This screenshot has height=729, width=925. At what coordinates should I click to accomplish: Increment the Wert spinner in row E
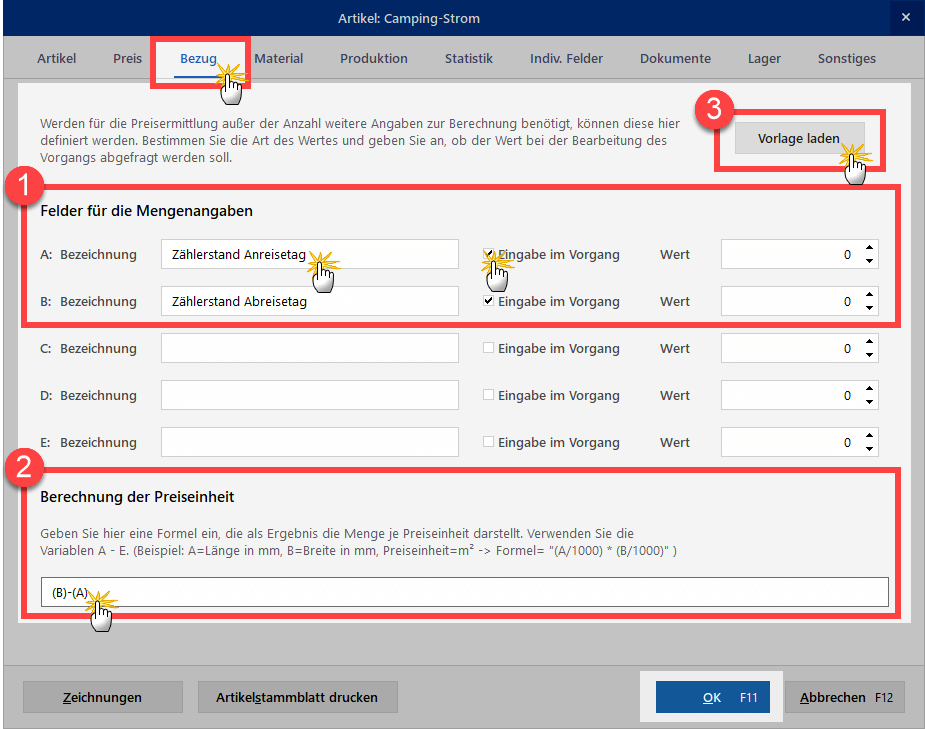pyautogui.click(x=869, y=437)
